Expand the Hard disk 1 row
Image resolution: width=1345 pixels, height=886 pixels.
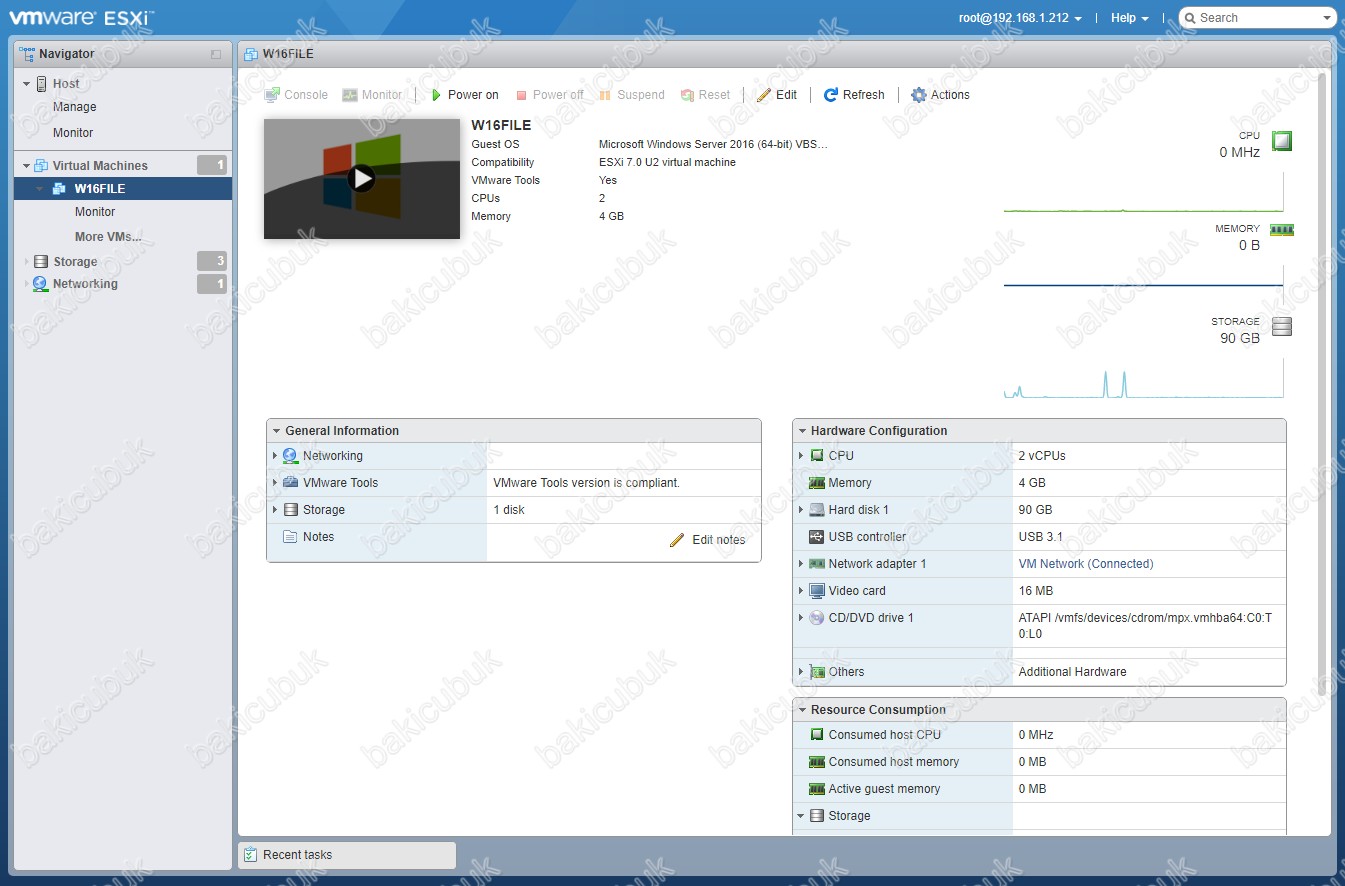point(801,510)
